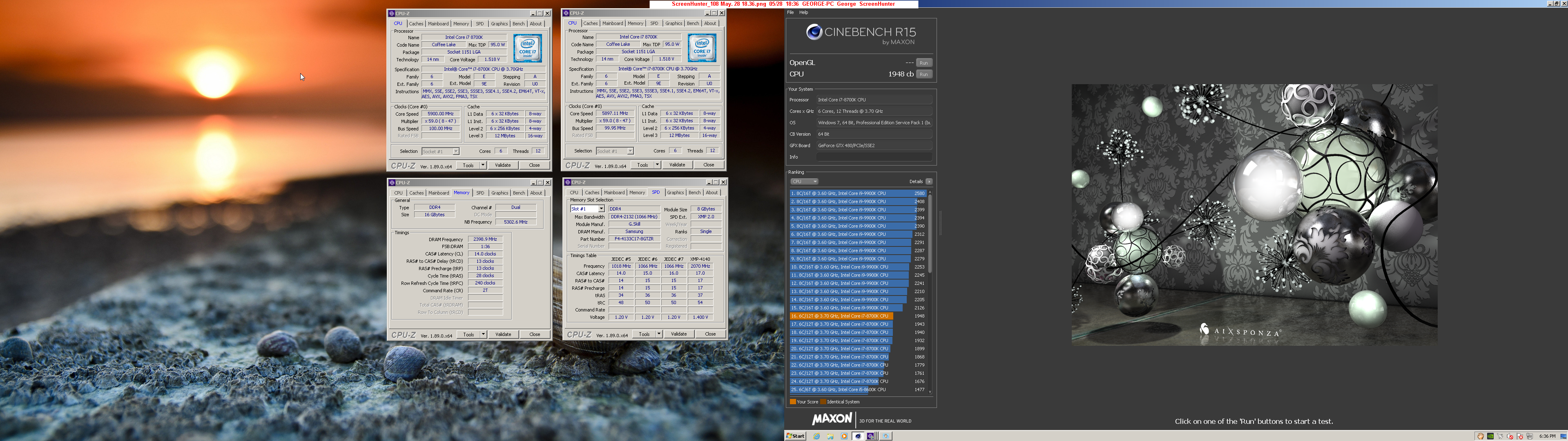This screenshot has width=1568, height=441.
Task: Click Close button in CPU-Z SPD window
Action: pyautogui.click(x=710, y=334)
